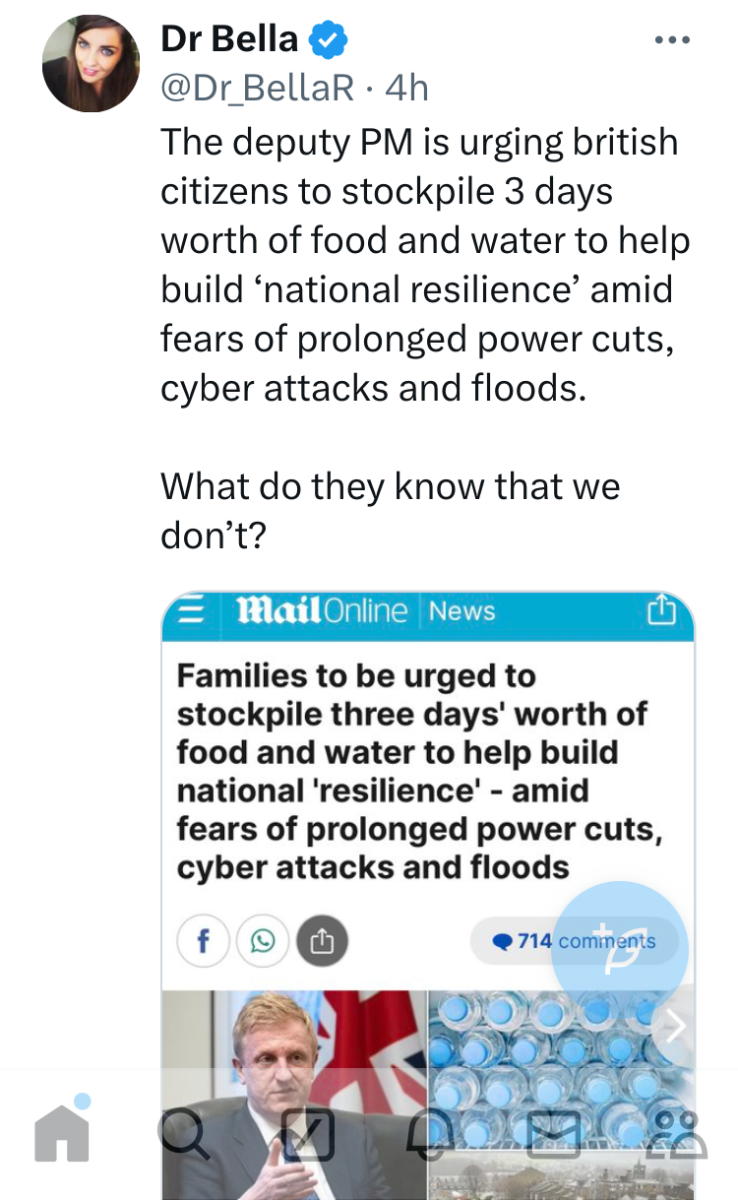Tap the dark grey share button
The image size is (738, 1200).
pyautogui.click(x=321, y=940)
